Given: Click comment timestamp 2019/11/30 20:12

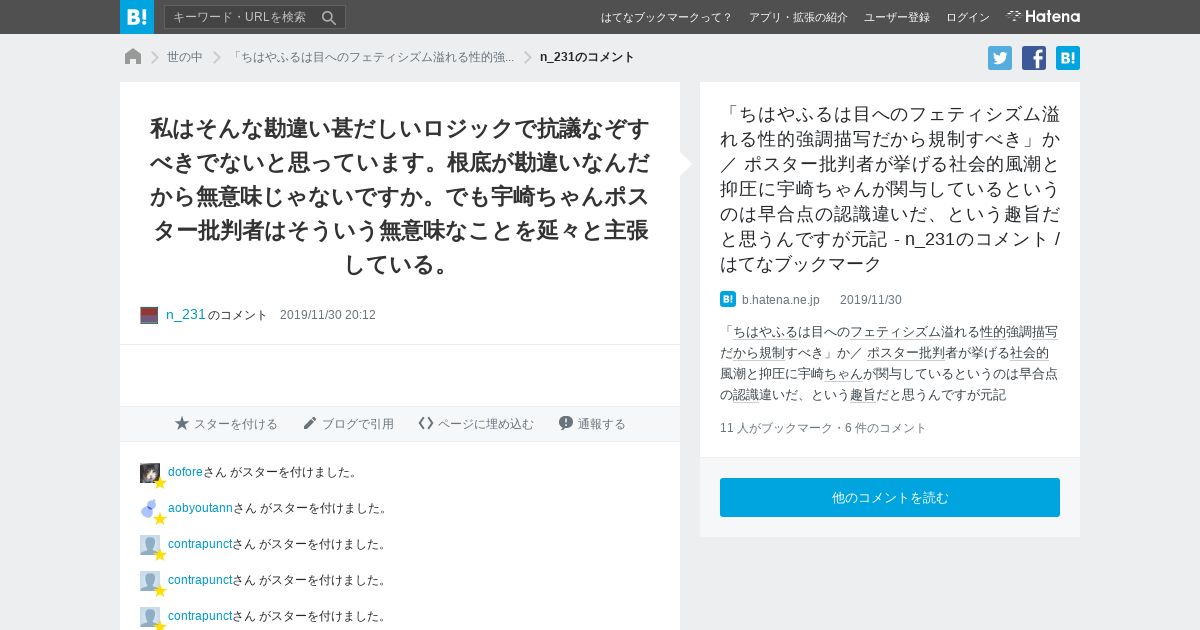Looking at the screenshot, I should [328, 315].
